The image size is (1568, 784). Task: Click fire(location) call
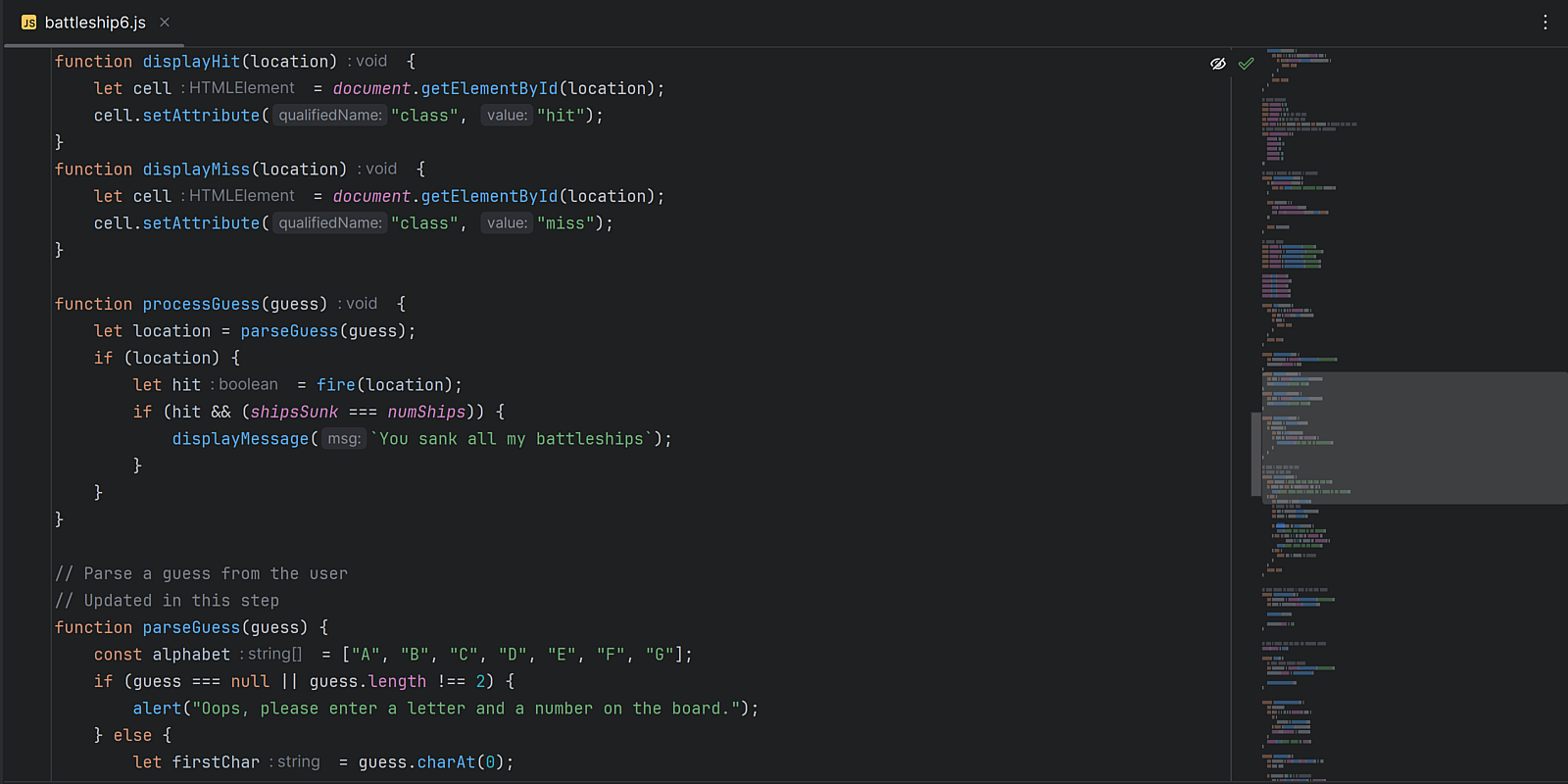384,384
